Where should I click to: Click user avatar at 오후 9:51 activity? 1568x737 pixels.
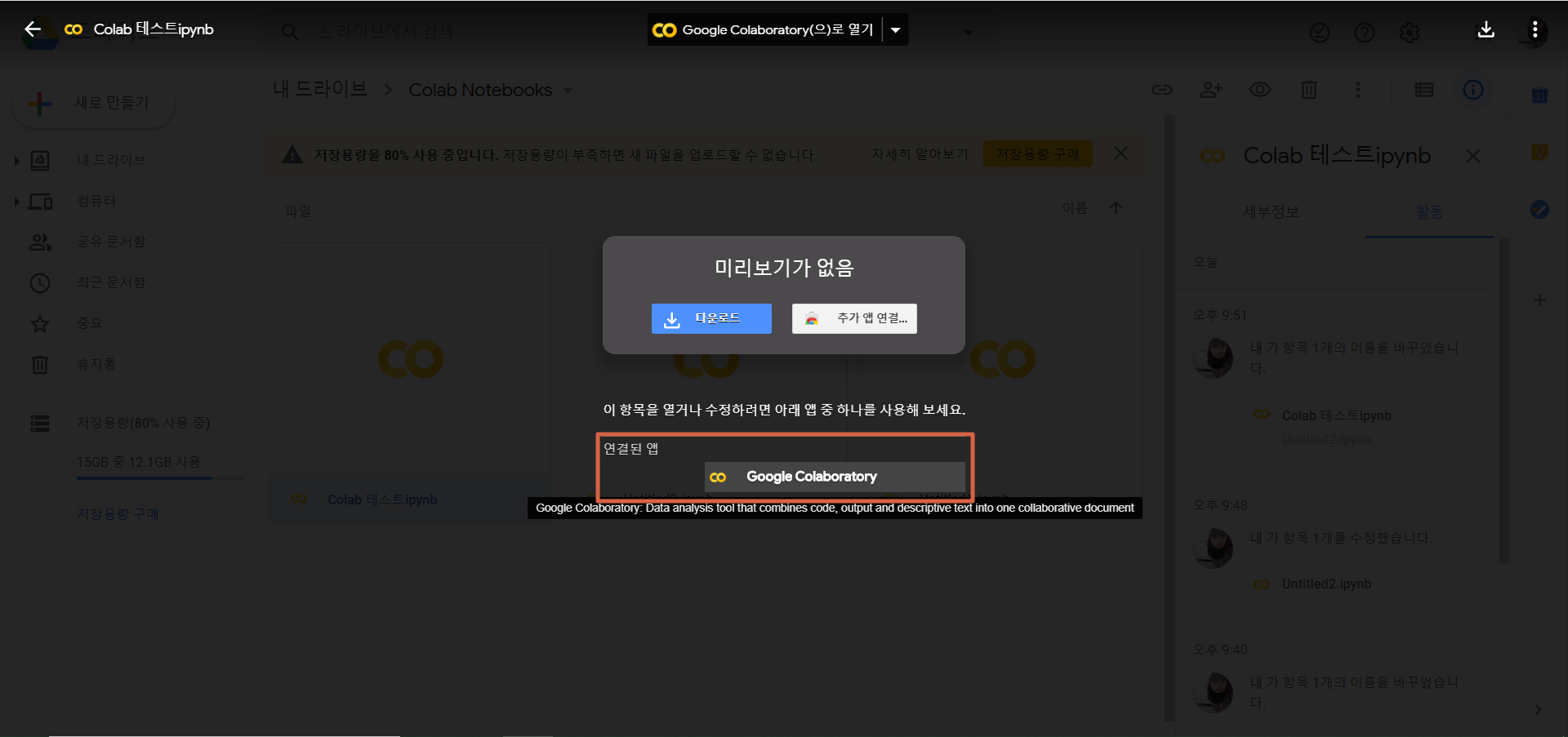point(1214,357)
